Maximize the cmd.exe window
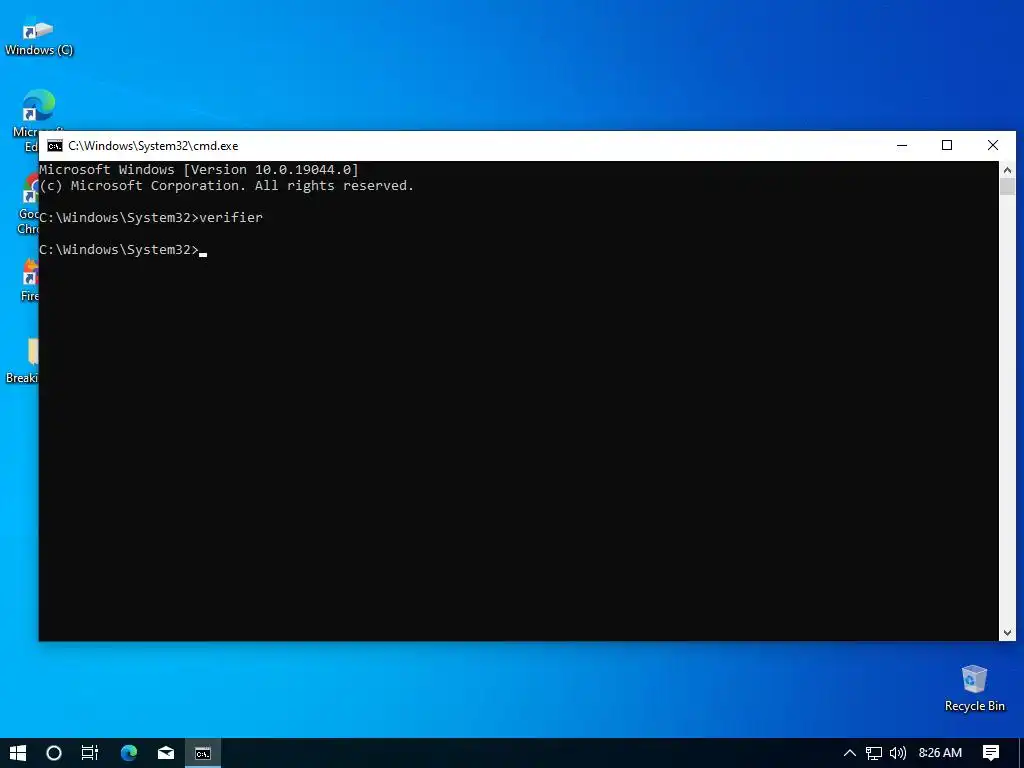1024x768 pixels. [947, 145]
